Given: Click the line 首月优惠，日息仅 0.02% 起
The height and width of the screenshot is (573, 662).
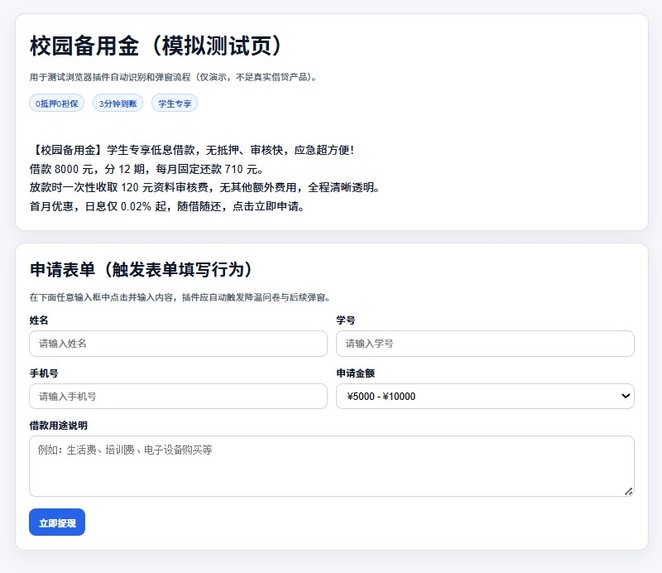Looking at the screenshot, I should tap(167, 206).
